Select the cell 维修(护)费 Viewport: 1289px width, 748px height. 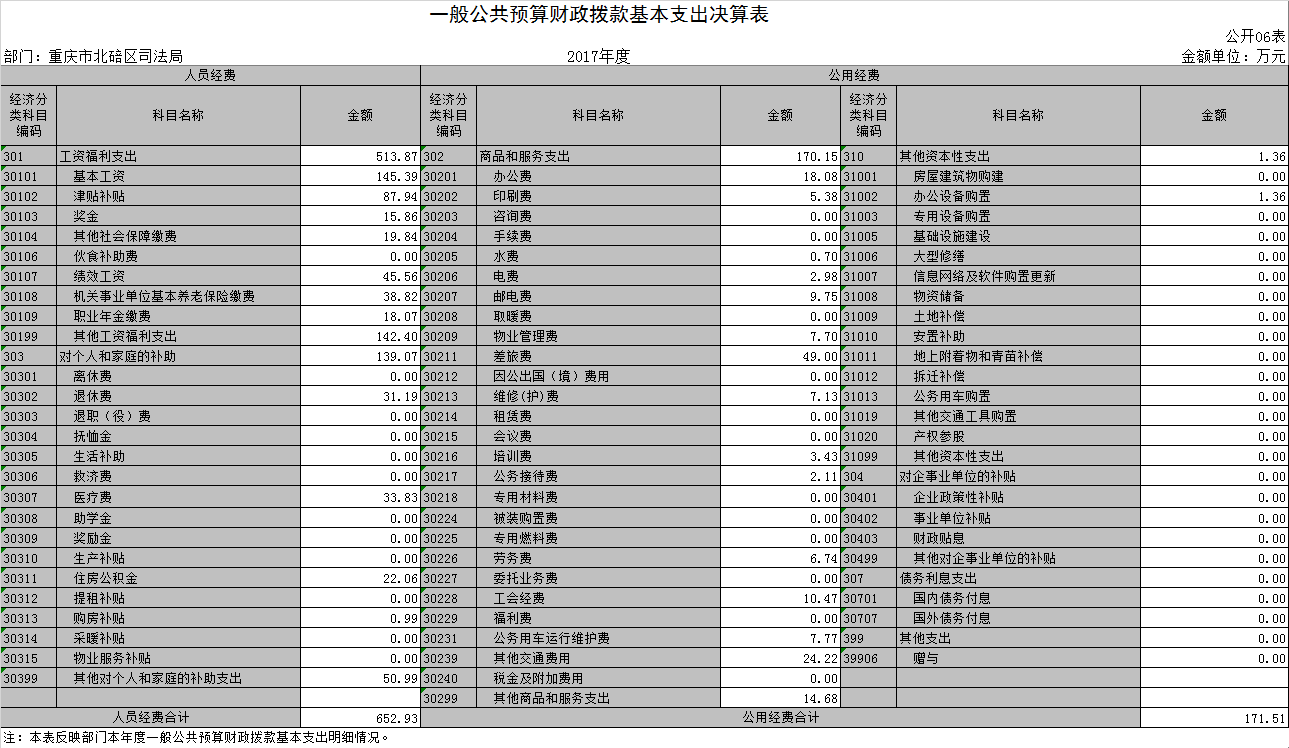point(598,397)
